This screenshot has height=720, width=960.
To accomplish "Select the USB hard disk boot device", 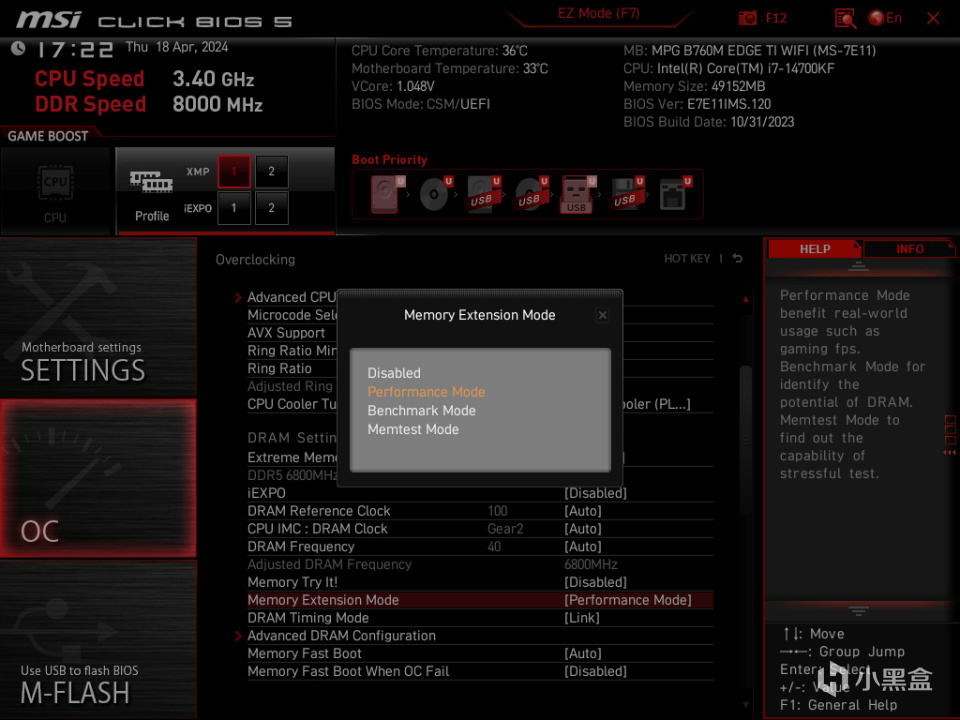I will (x=483, y=193).
